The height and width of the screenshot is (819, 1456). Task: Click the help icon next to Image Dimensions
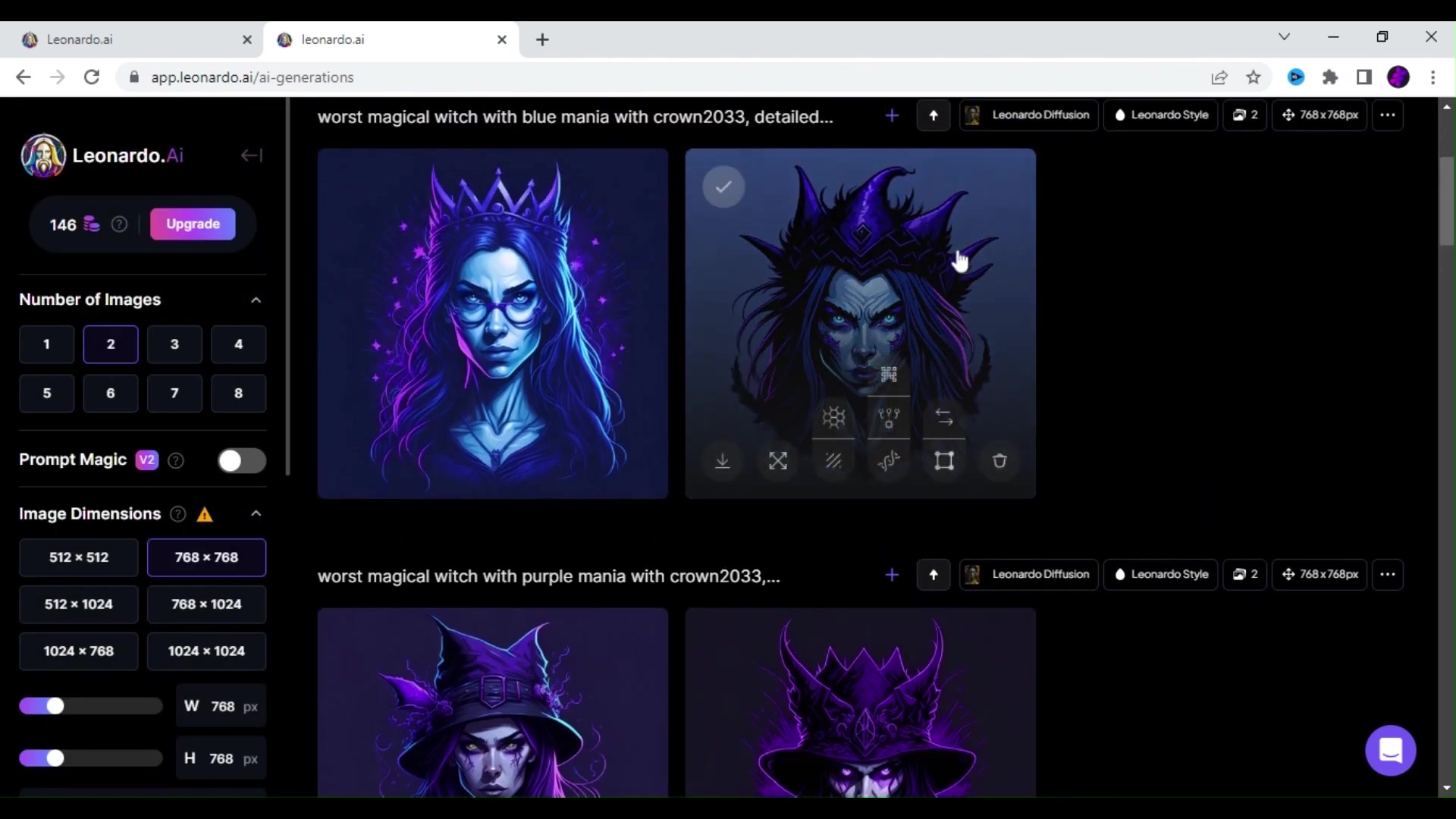click(x=178, y=514)
